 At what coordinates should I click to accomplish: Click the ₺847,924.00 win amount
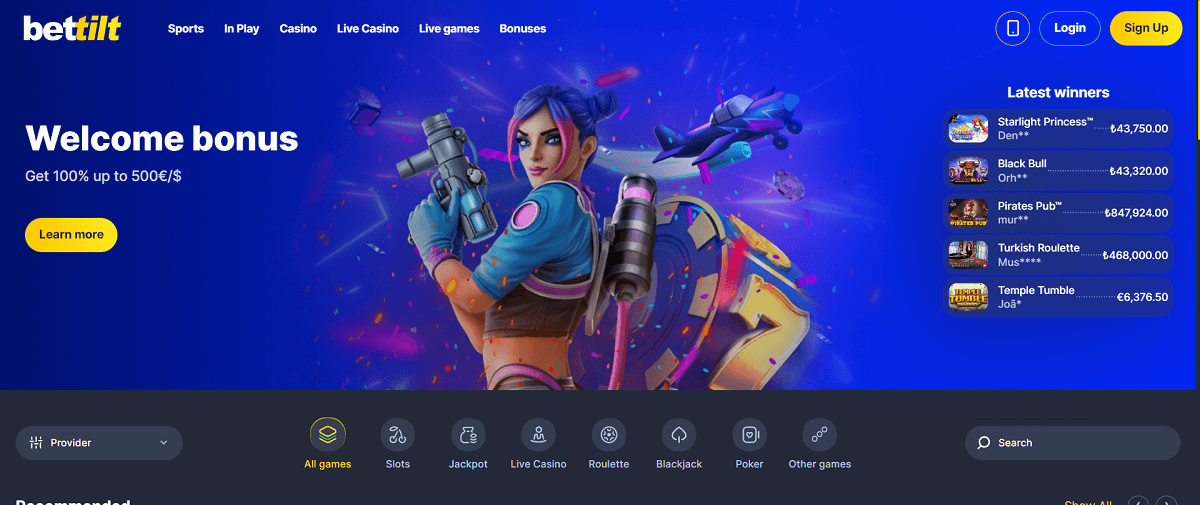tap(1135, 213)
